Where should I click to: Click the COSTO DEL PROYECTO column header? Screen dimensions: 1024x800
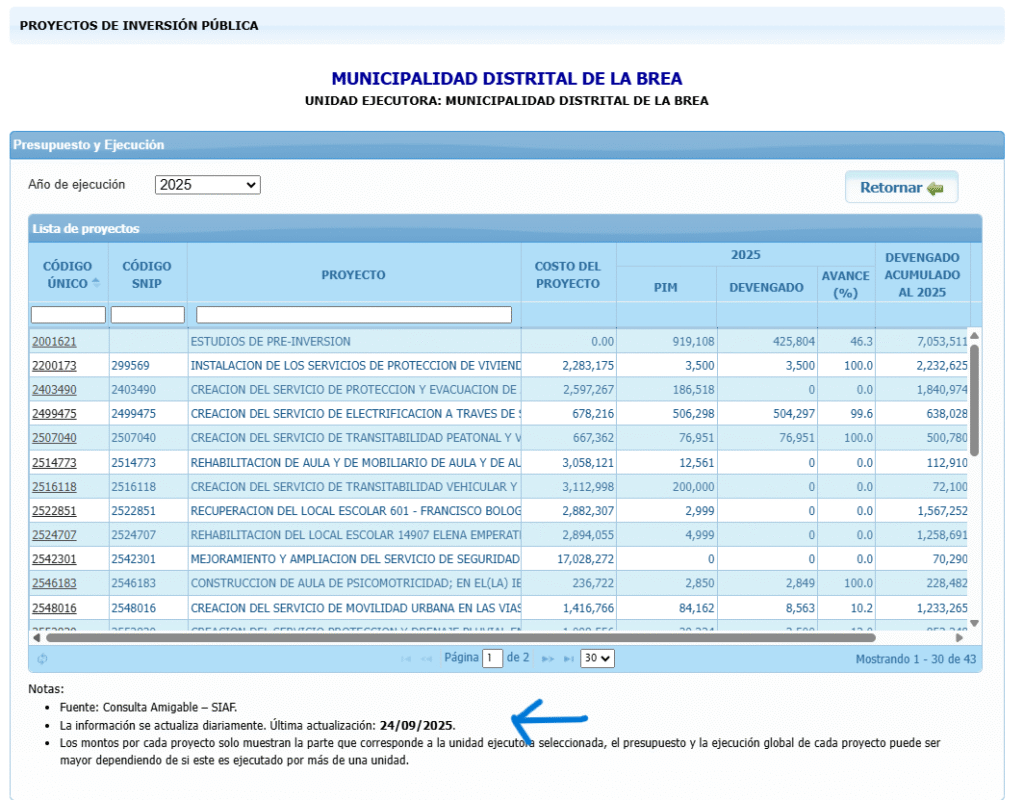pyautogui.click(x=568, y=275)
